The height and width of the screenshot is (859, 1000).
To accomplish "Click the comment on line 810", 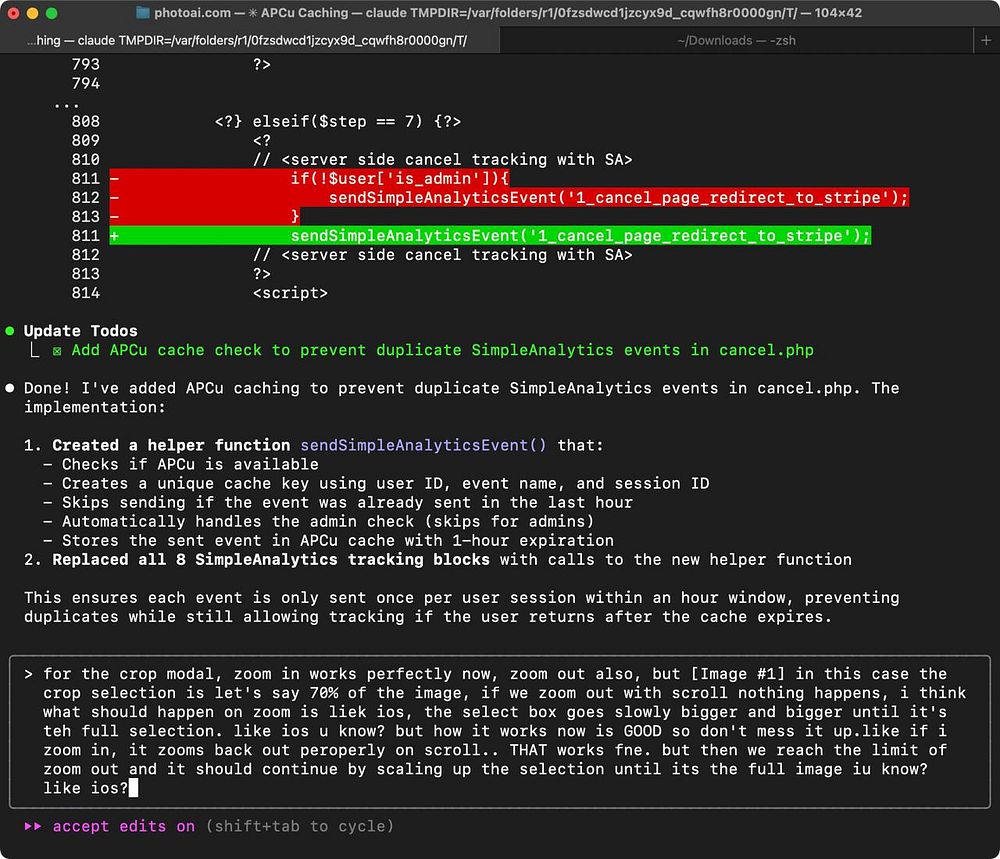I will pos(443,159).
